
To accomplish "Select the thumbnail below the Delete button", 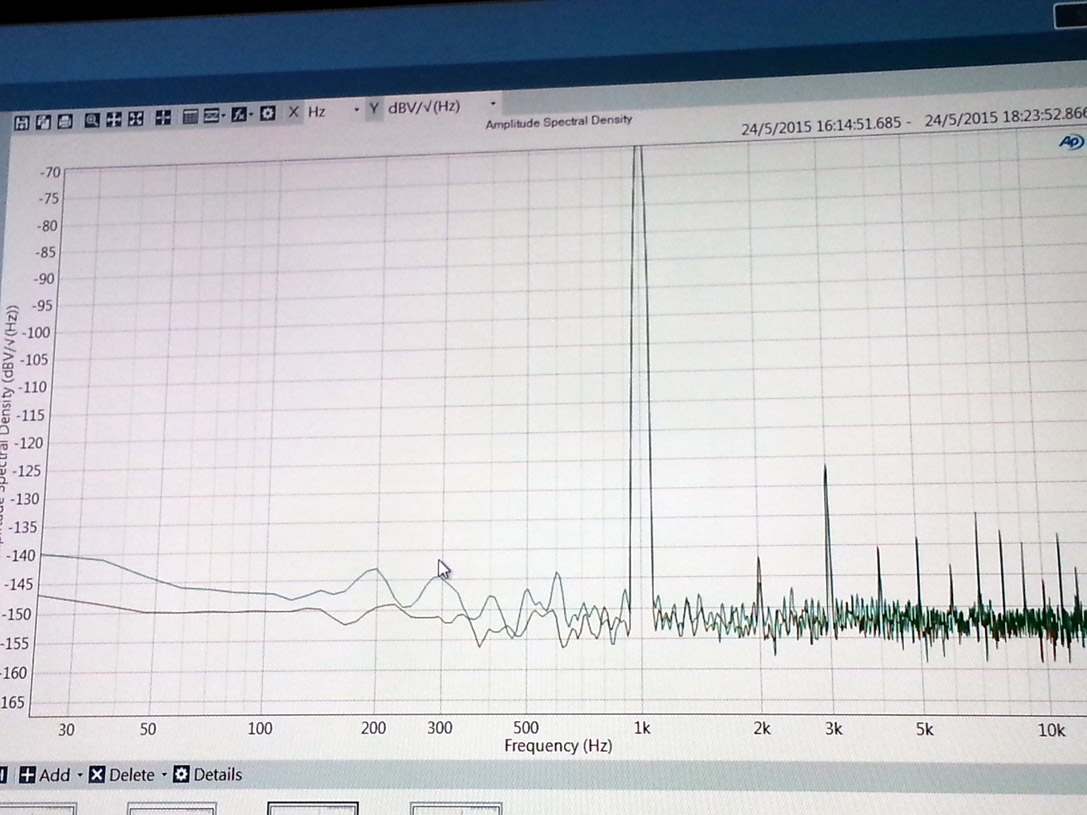I will point(172,809).
